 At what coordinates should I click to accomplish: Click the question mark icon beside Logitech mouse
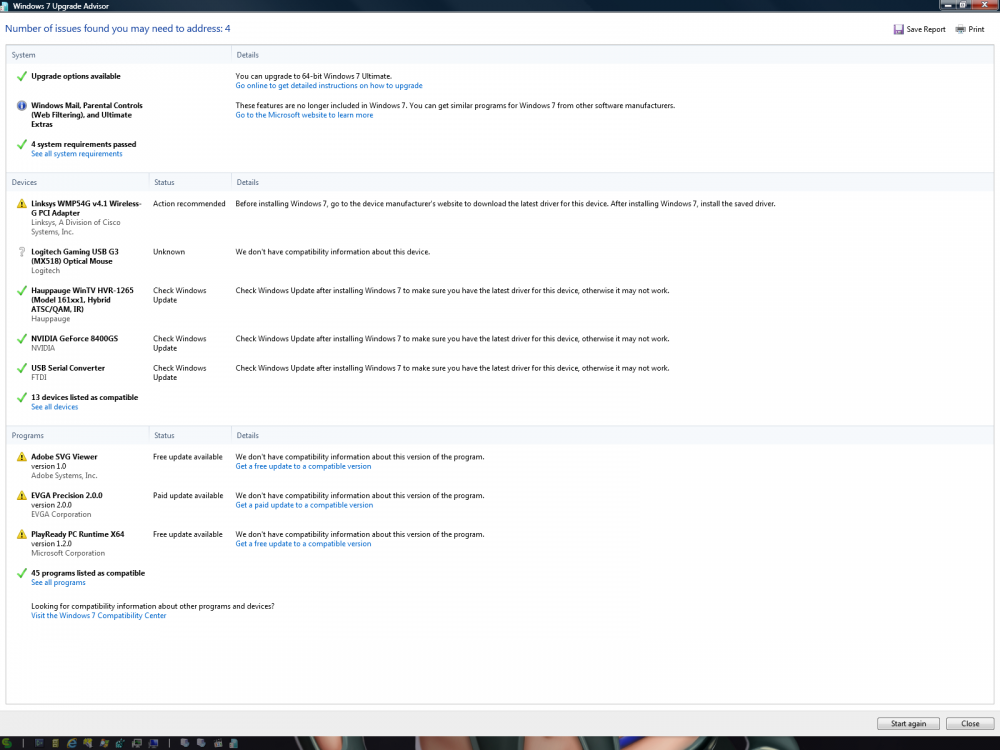click(x=22, y=252)
